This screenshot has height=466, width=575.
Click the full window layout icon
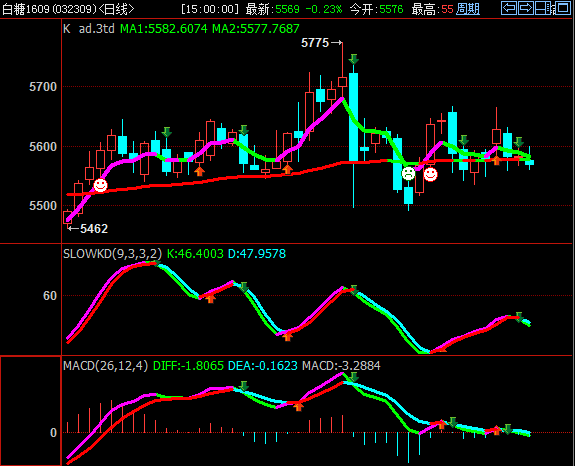[563, 8]
